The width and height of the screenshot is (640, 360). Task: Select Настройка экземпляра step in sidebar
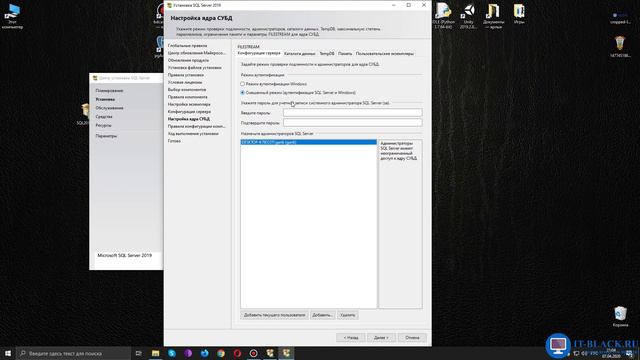click(x=189, y=104)
